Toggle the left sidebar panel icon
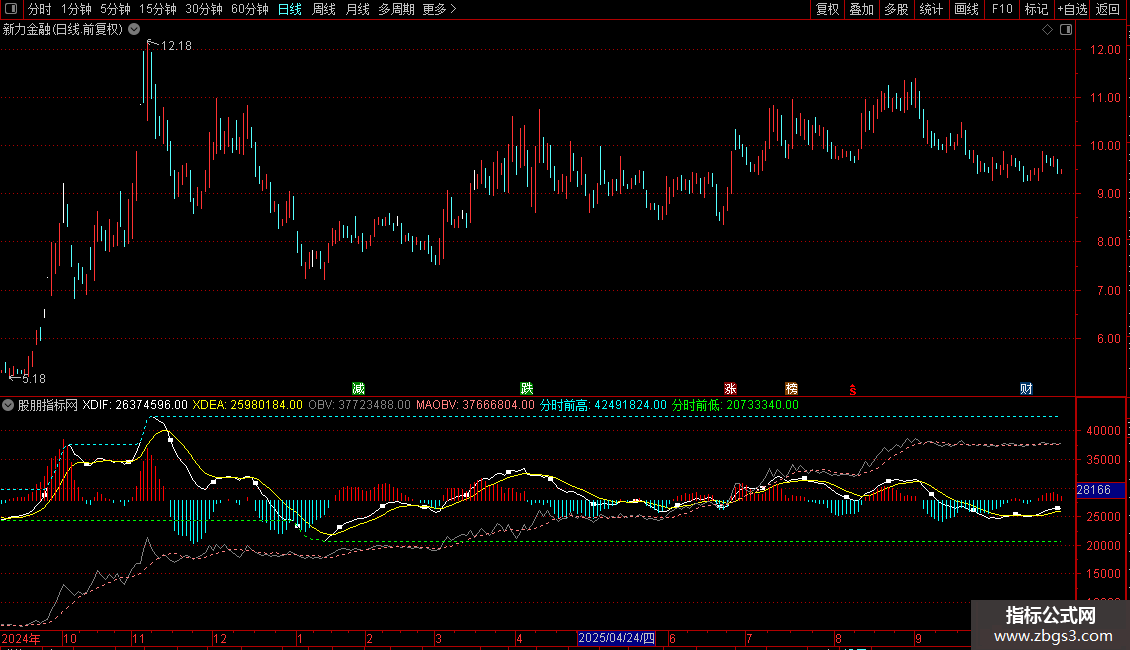 click(11, 9)
